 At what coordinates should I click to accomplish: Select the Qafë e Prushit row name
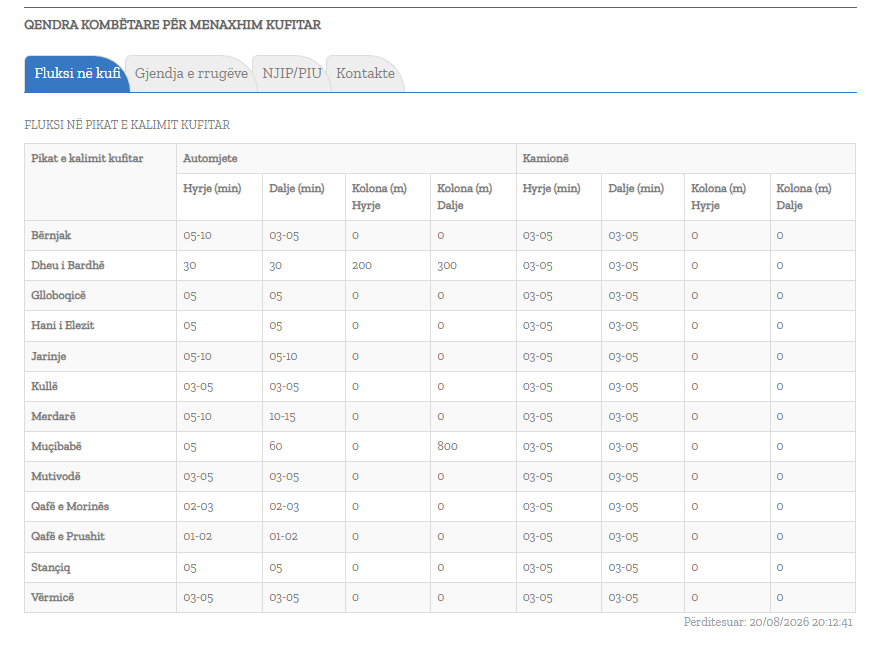pyautogui.click(x=68, y=537)
